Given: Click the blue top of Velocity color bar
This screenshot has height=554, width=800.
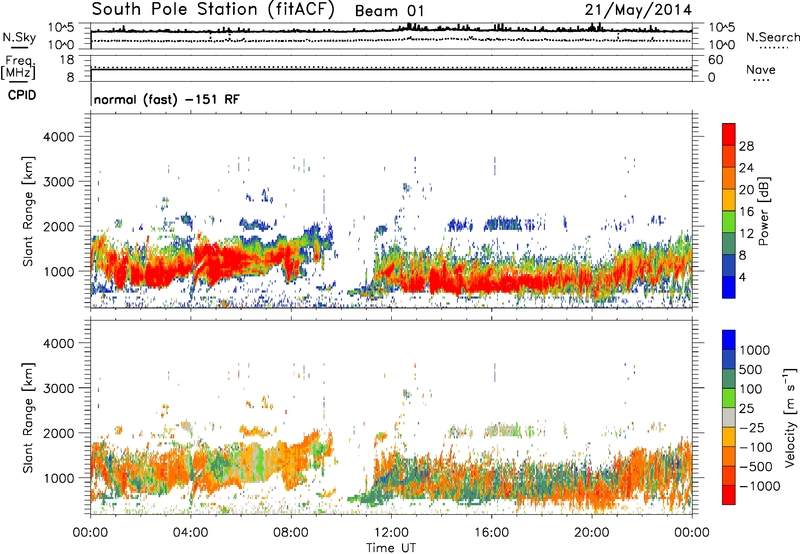Looking at the screenshot, I should point(729,340).
